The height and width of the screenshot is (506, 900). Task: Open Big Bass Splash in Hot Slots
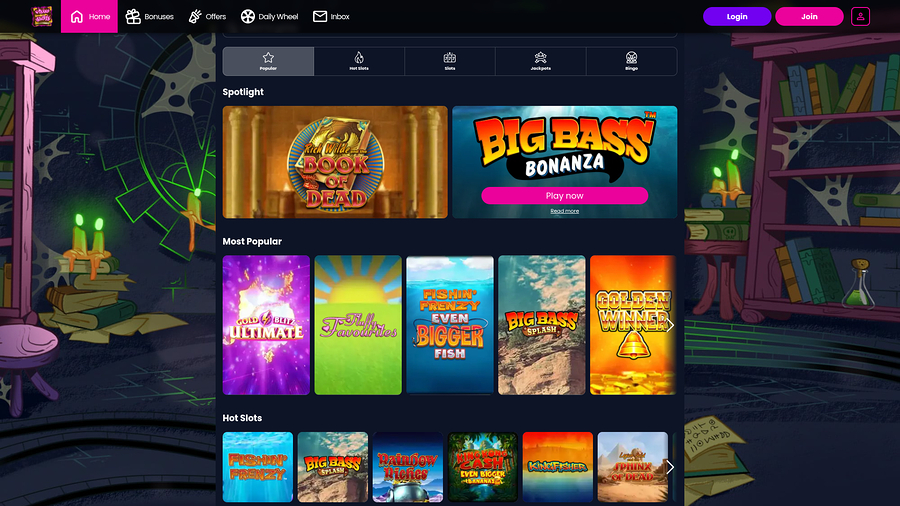[333, 467]
